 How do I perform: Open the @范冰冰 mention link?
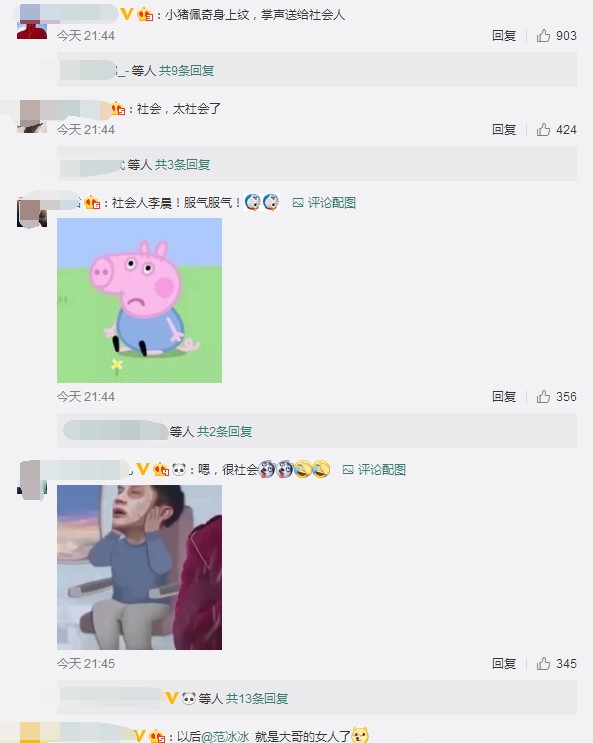click(225, 736)
